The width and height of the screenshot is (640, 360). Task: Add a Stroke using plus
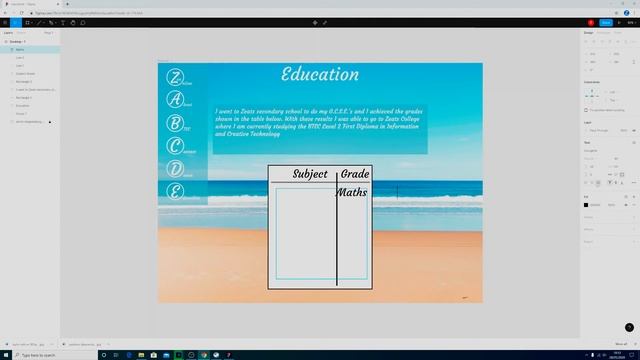[634, 217]
